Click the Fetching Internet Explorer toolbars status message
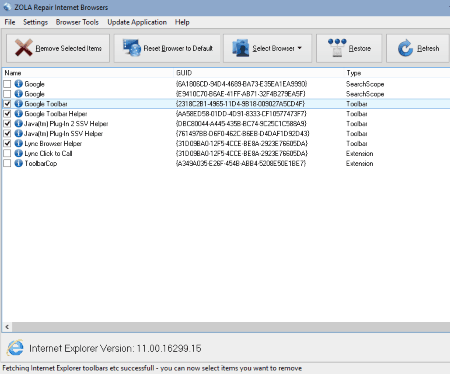Viewport: 450px width, 374px height. point(152,368)
